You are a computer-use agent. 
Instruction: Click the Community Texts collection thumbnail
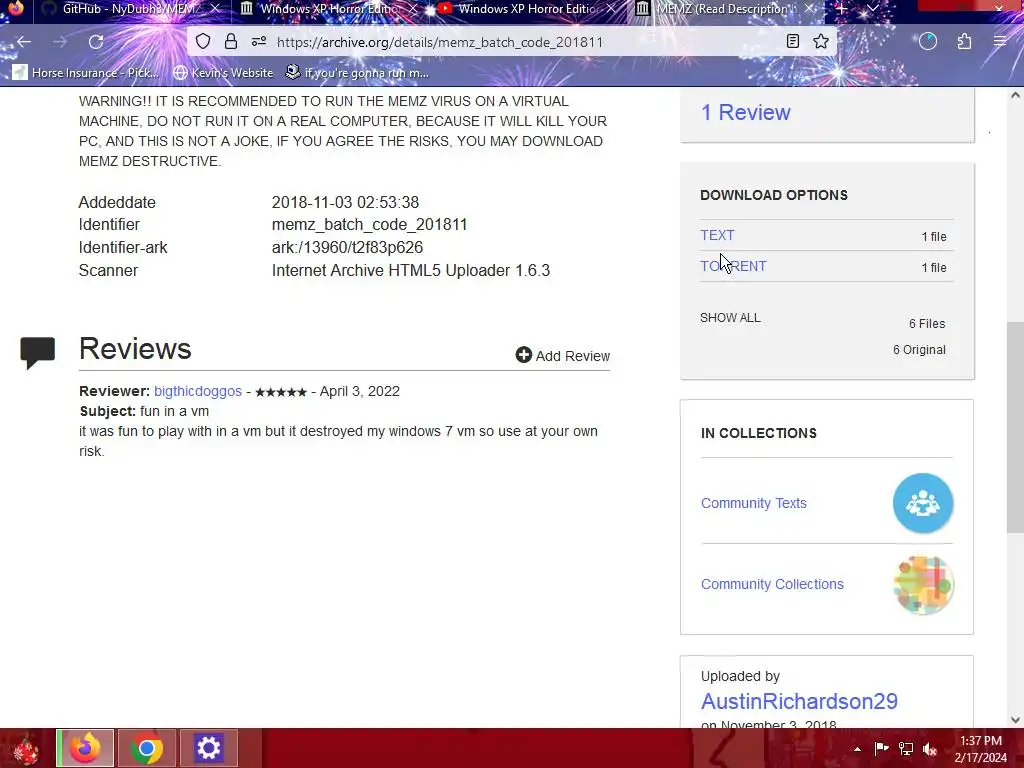click(923, 503)
